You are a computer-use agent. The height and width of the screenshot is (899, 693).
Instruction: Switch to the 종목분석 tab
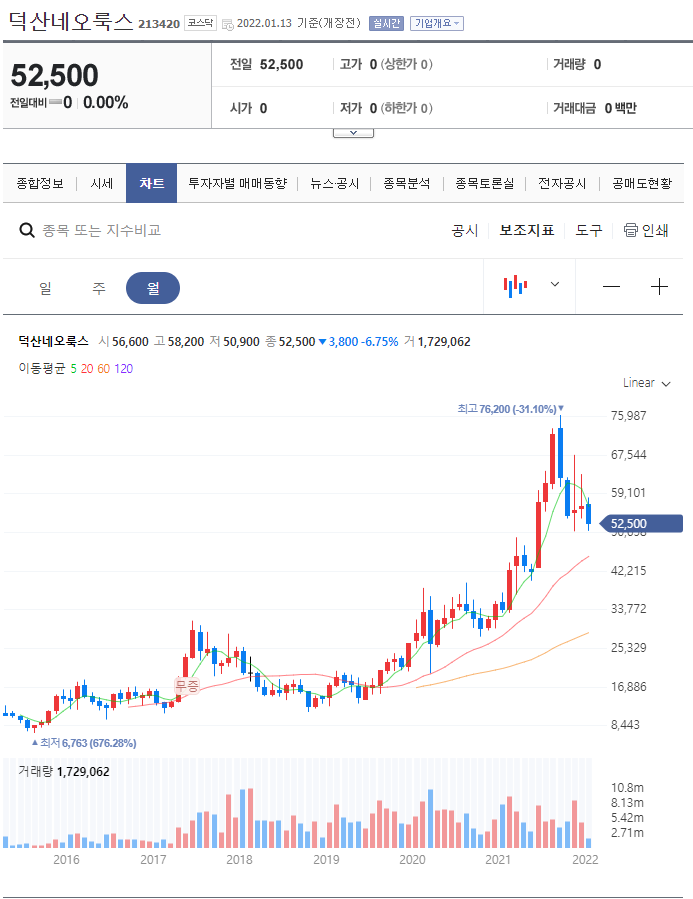pyautogui.click(x=406, y=183)
